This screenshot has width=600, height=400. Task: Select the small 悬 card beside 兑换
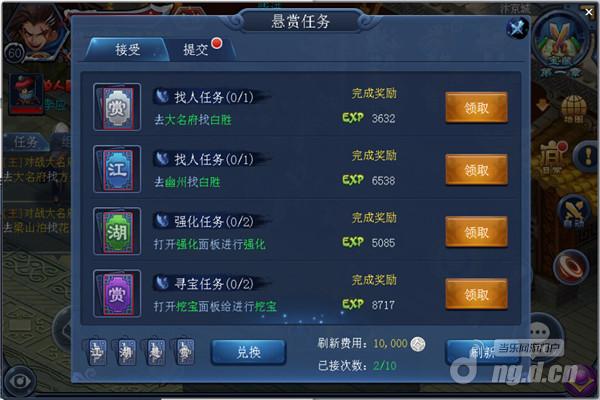pyautogui.click(x=156, y=352)
